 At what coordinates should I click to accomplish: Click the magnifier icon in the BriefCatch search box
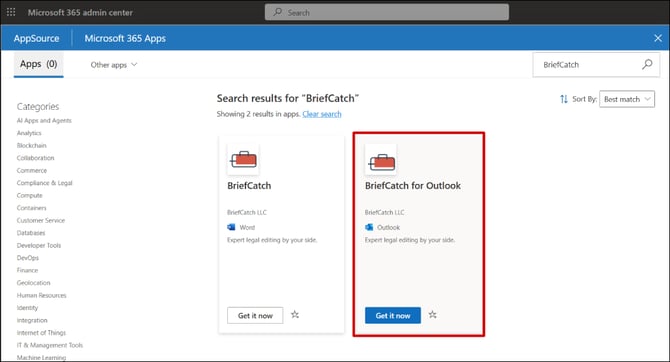tap(647, 65)
